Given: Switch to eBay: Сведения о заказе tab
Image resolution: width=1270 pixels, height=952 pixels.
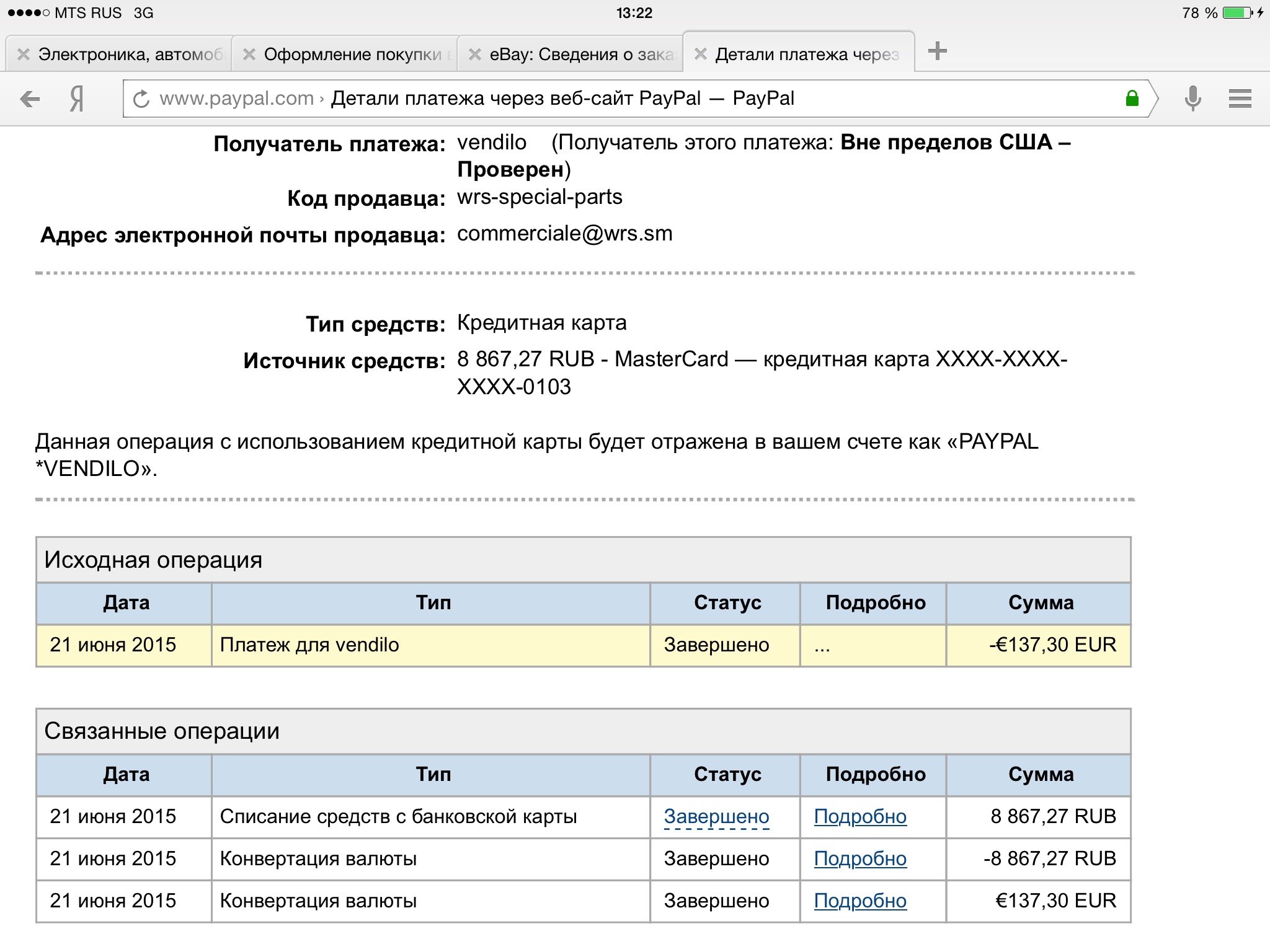Looking at the screenshot, I should click(x=581, y=55).
